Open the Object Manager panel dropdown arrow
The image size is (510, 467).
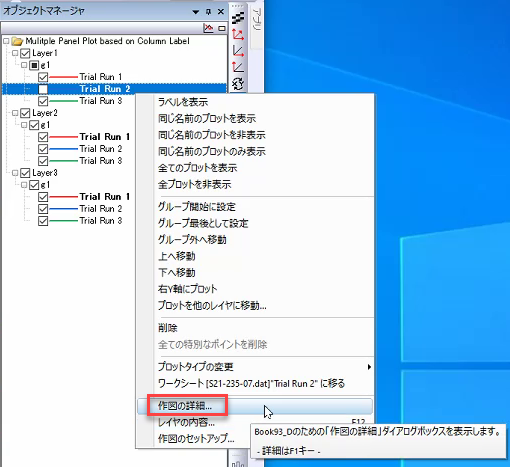click(x=196, y=12)
